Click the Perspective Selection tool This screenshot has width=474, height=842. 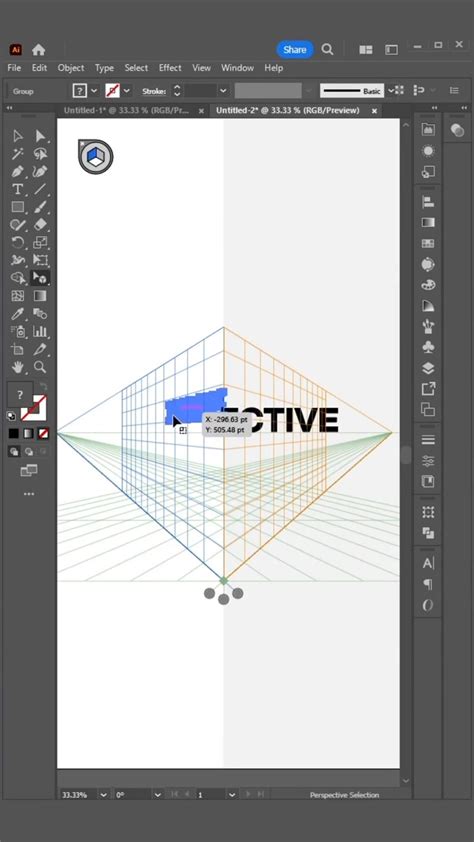40,278
